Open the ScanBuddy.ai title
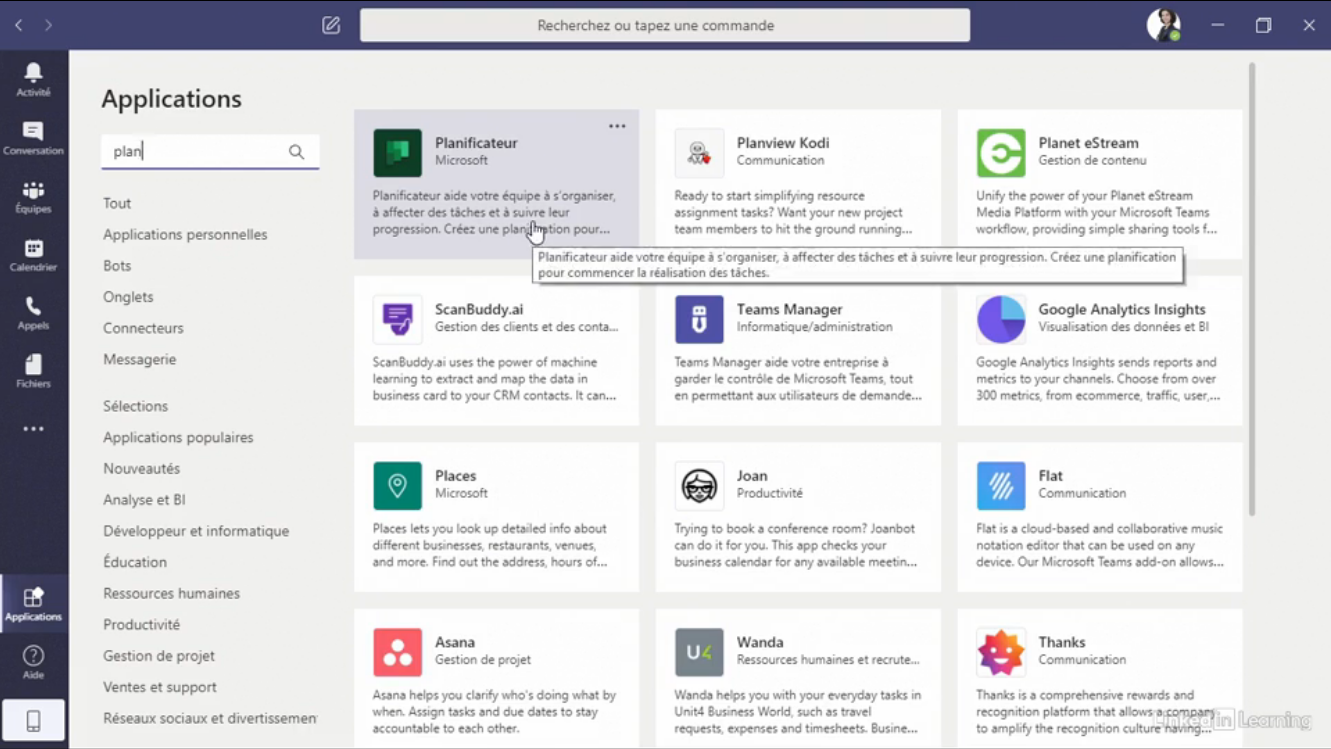1331x749 pixels. 479,309
